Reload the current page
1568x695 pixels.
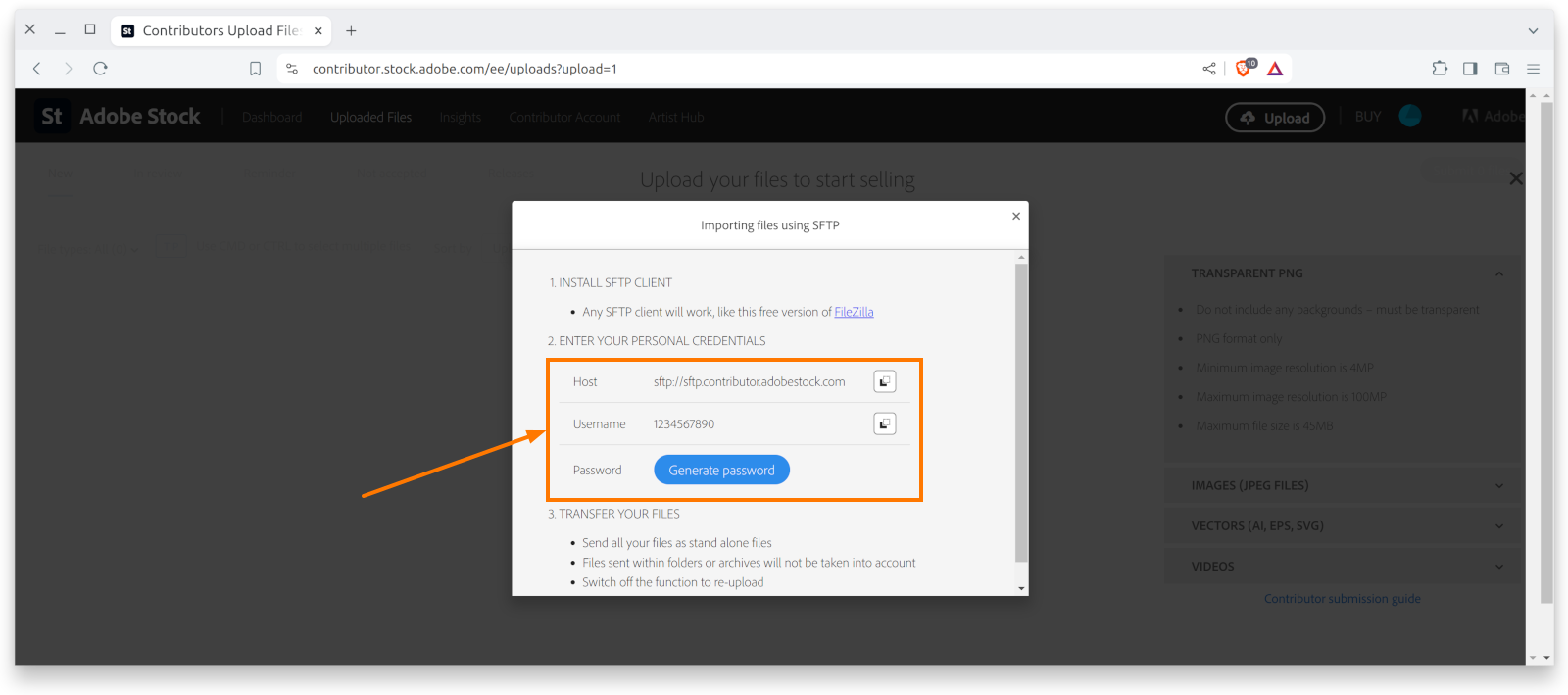[100, 69]
